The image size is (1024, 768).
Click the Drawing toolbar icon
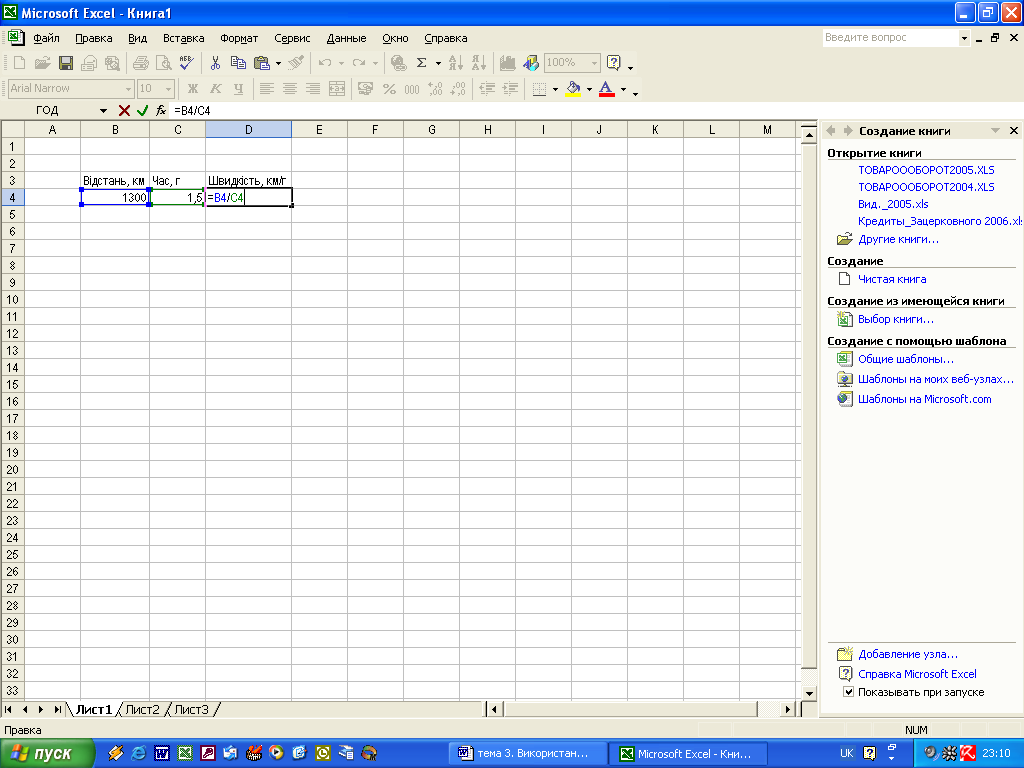tap(531, 63)
